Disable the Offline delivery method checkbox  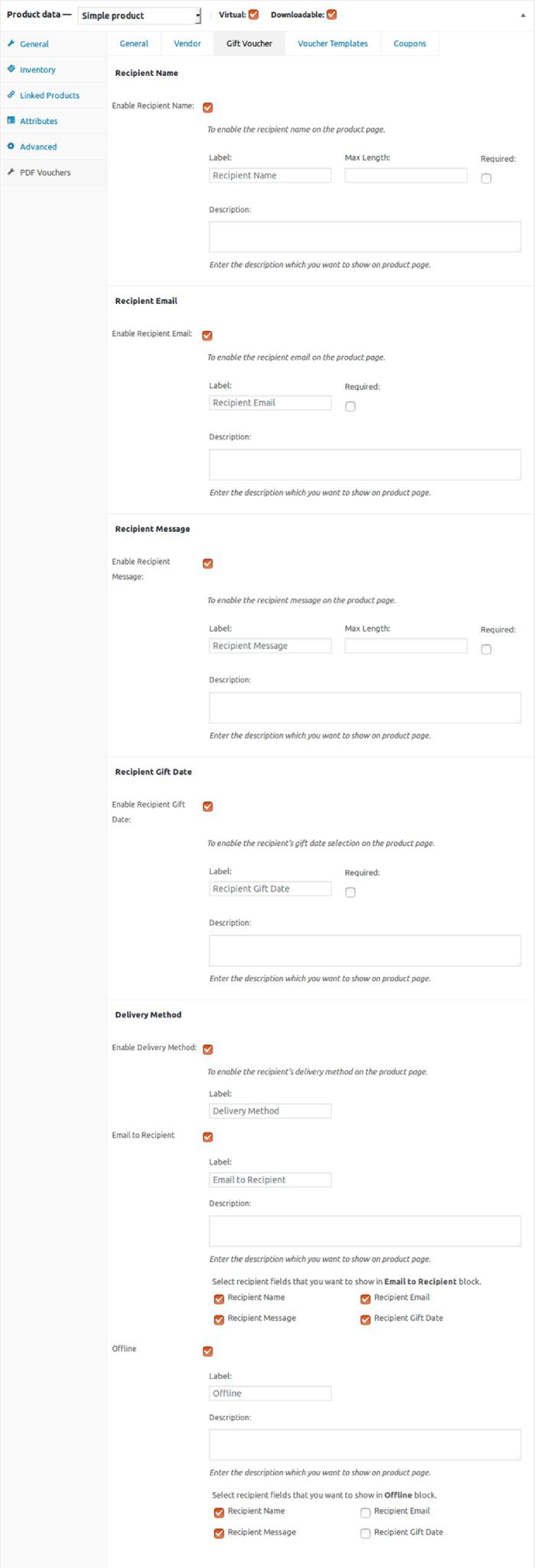pyautogui.click(x=208, y=1351)
